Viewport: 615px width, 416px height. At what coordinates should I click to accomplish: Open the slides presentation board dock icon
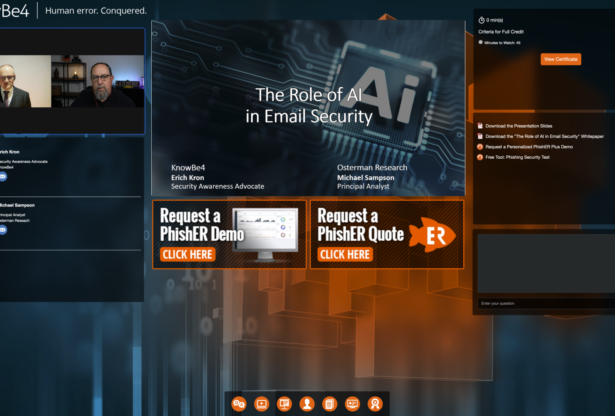284,403
